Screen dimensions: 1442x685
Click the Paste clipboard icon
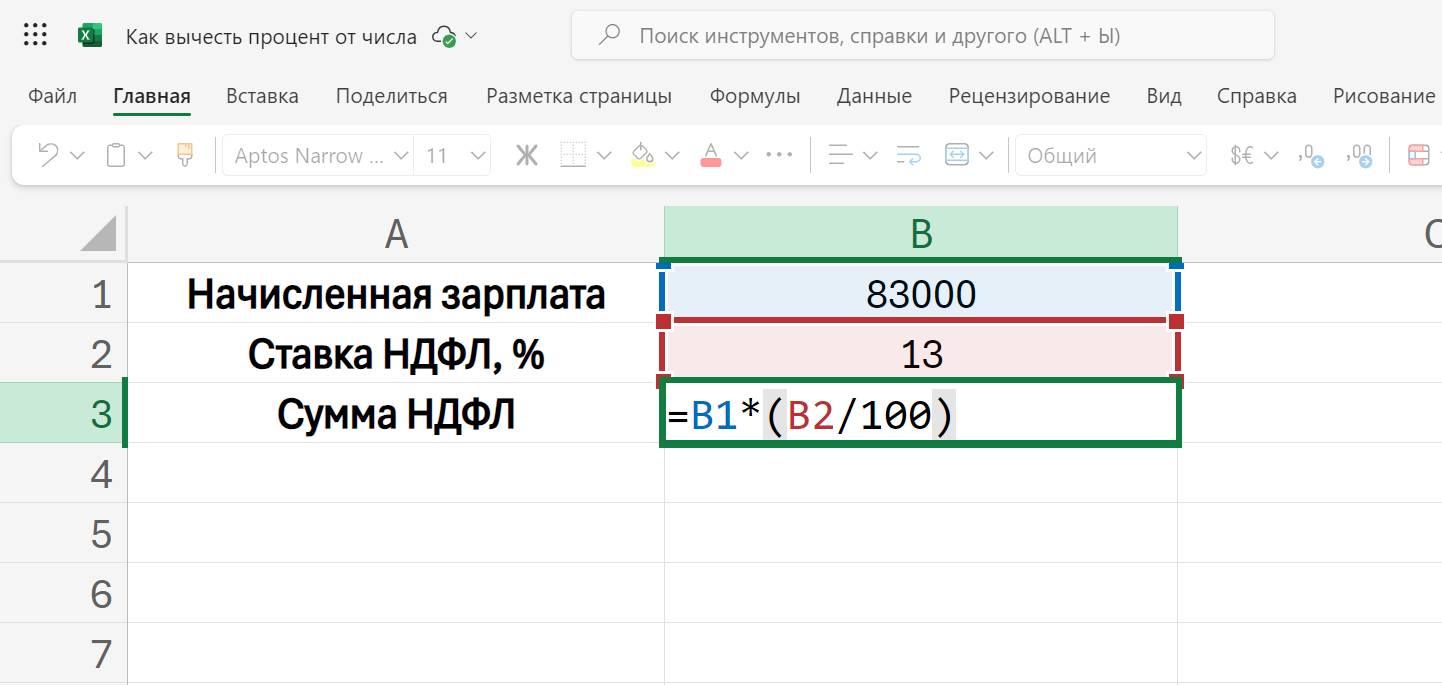116,155
